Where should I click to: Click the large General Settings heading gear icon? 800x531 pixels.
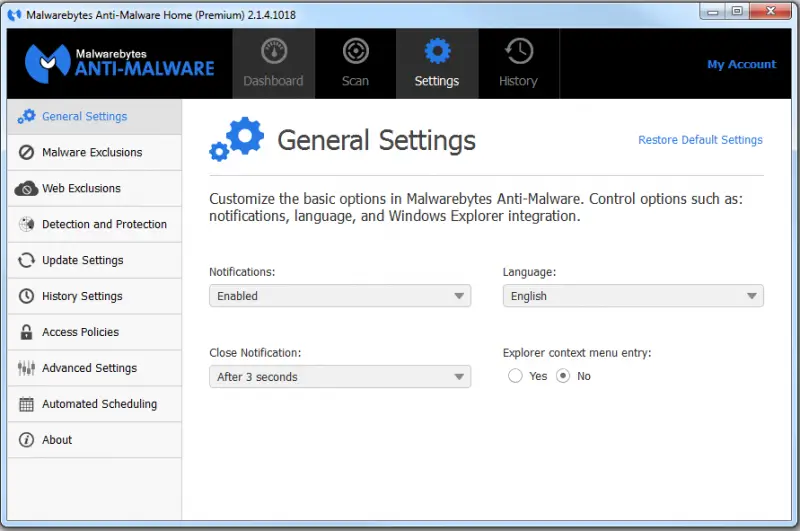click(x=237, y=139)
